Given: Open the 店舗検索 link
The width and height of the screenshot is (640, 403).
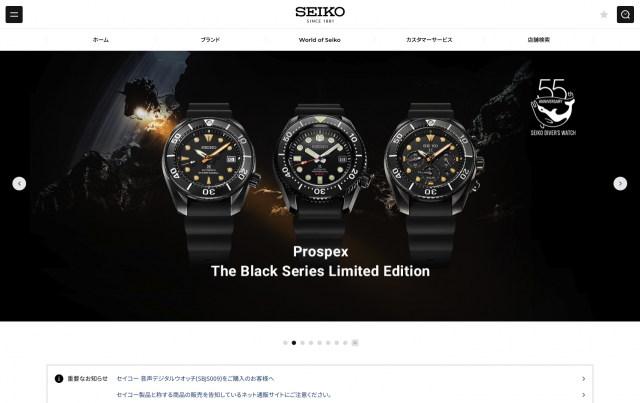Looking at the screenshot, I should 538,40.
